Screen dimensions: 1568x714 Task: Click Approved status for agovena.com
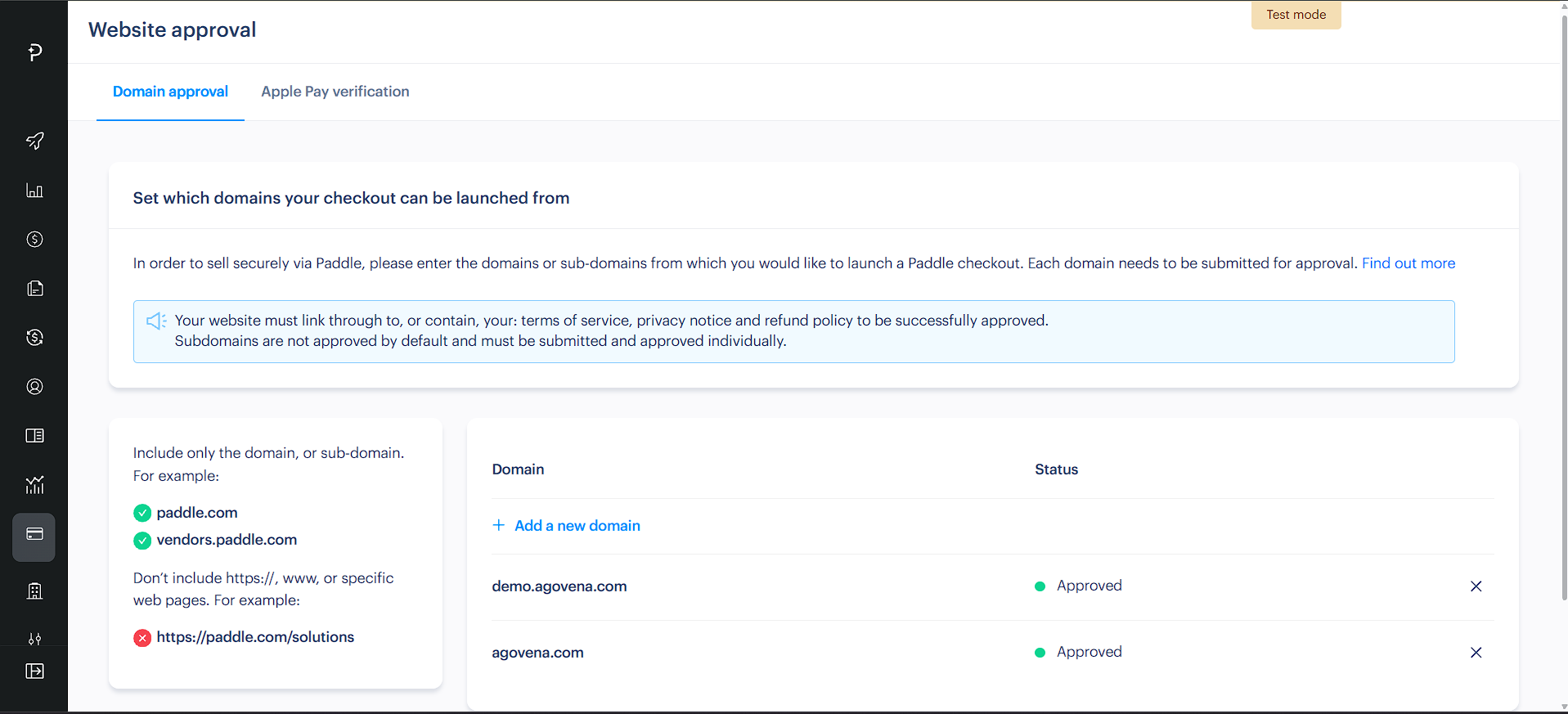[1078, 652]
